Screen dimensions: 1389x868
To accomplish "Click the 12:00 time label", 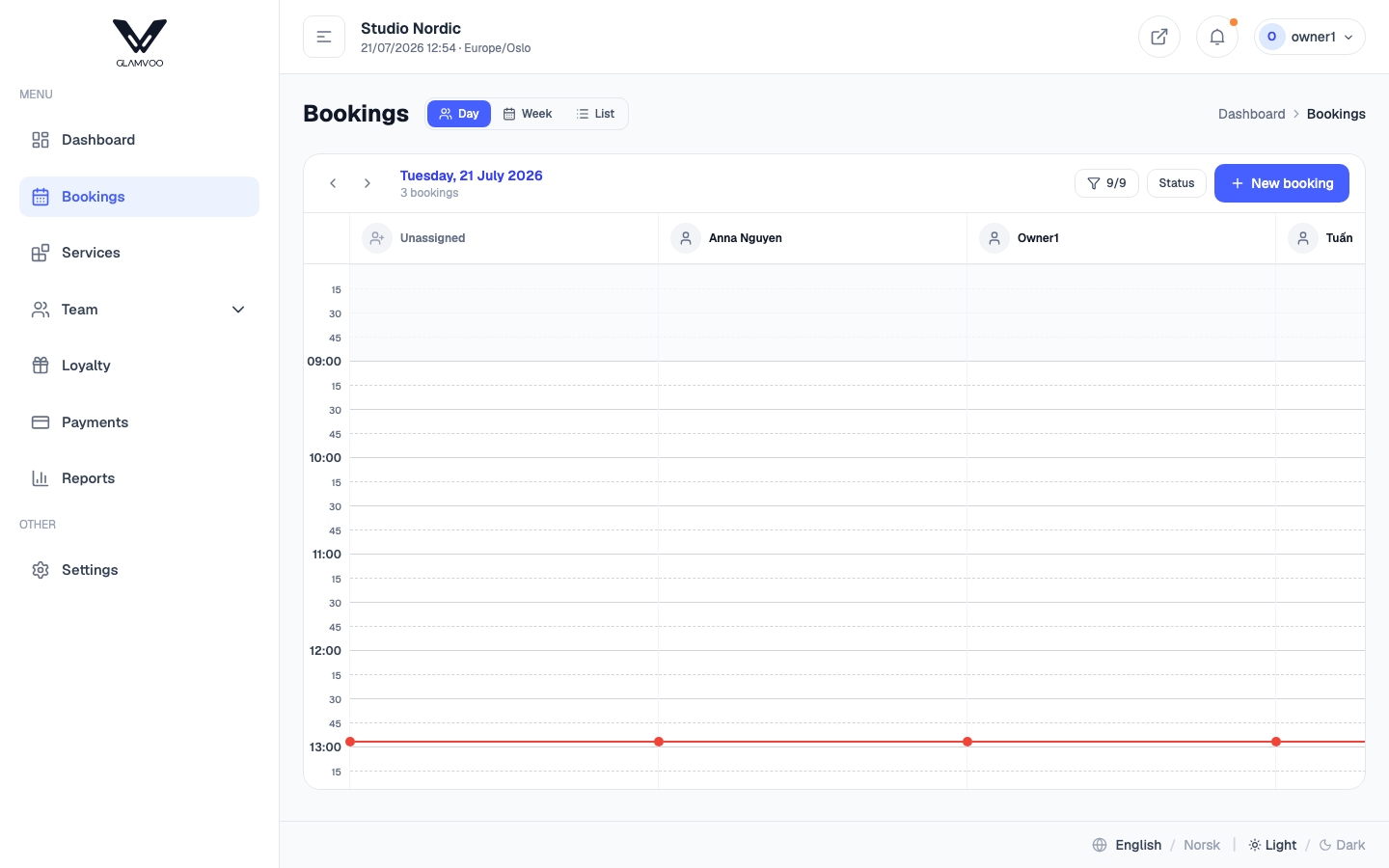I will coord(325,651).
